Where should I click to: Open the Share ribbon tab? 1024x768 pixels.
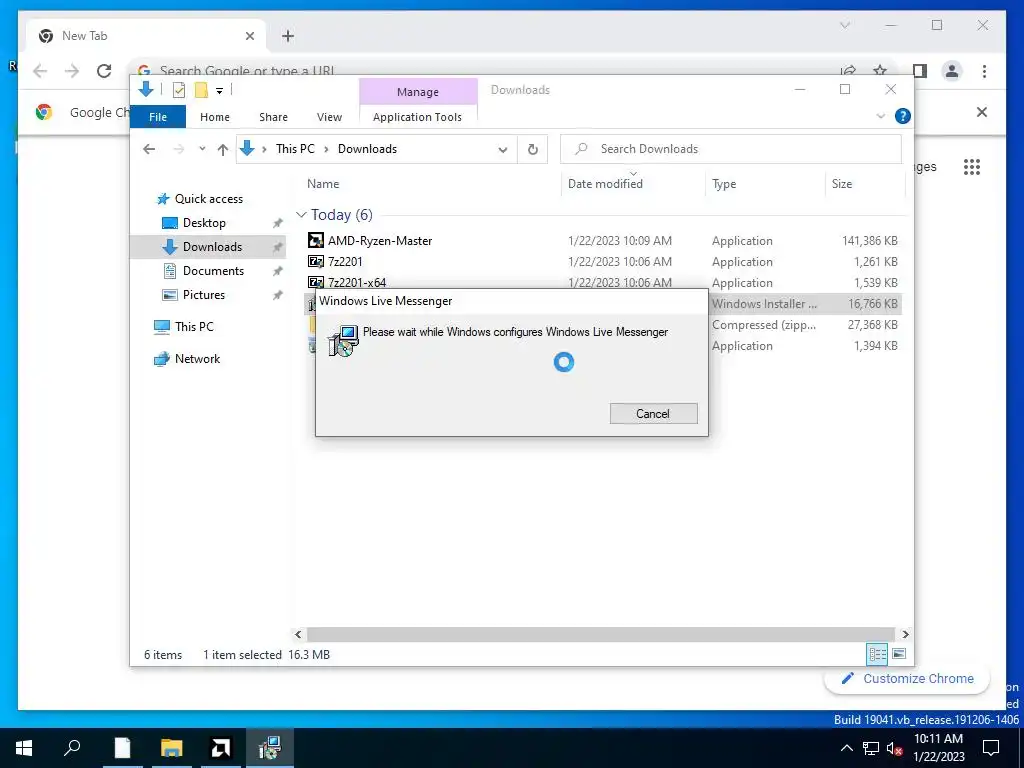coord(273,117)
